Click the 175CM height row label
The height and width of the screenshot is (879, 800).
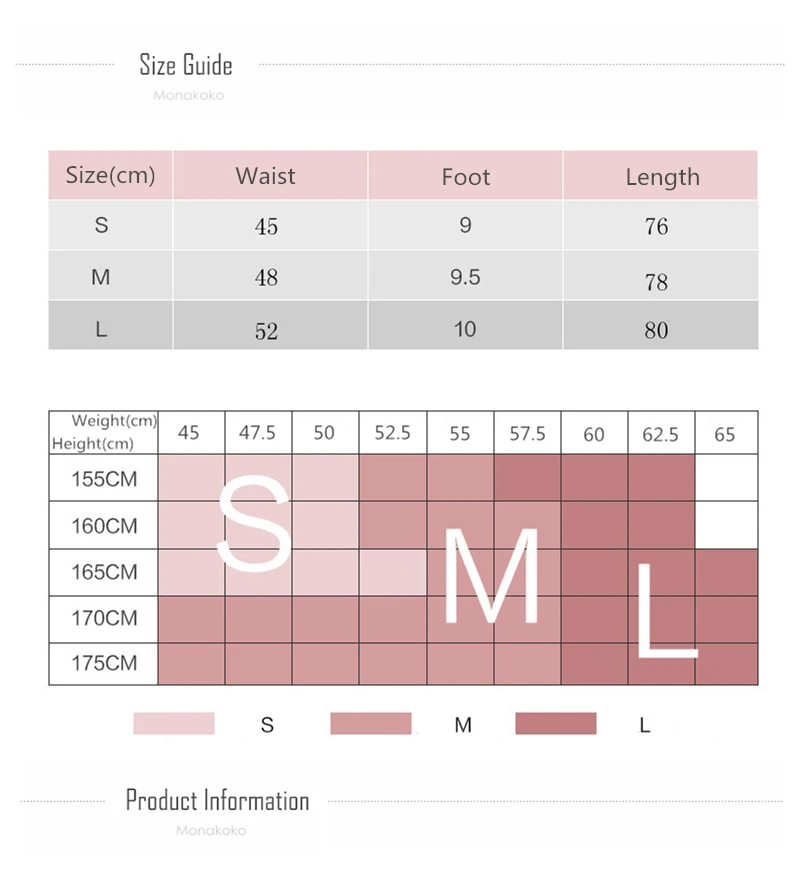tap(104, 663)
